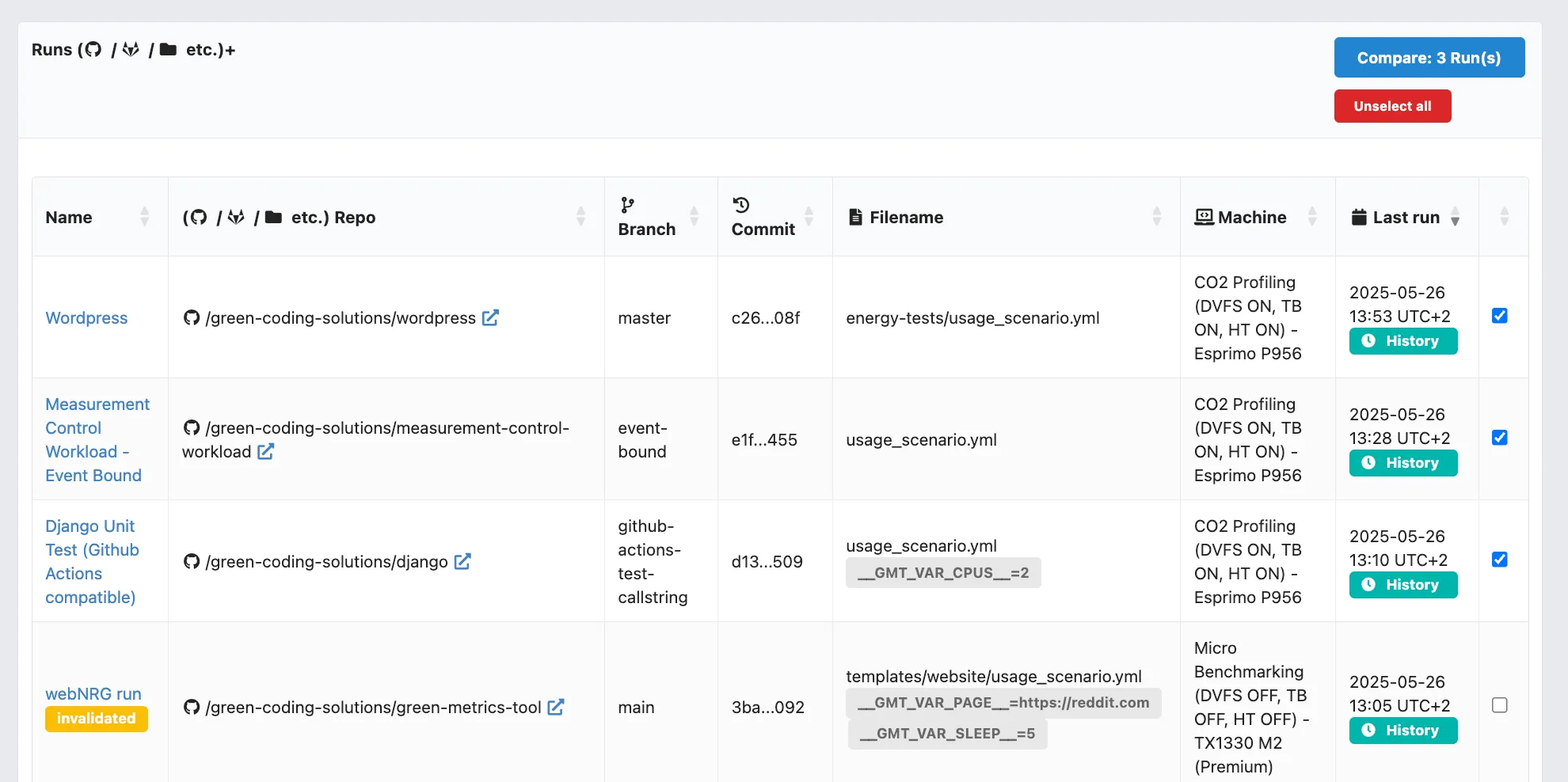Click GitHub icon beside green-metrics-tool repo
Image resolution: width=1568 pixels, height=782 pixels.
[192, 707]
